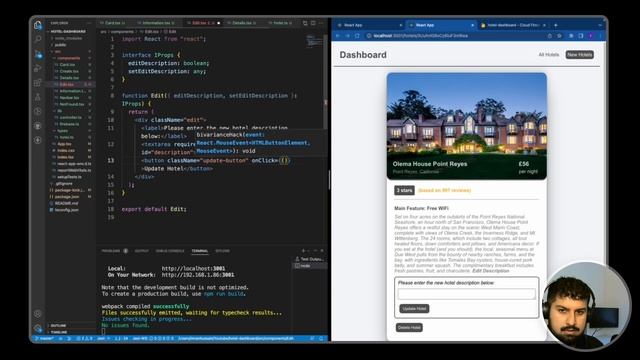
Task: Open Details.tsx in the file tree
Action: click(69, 78)
